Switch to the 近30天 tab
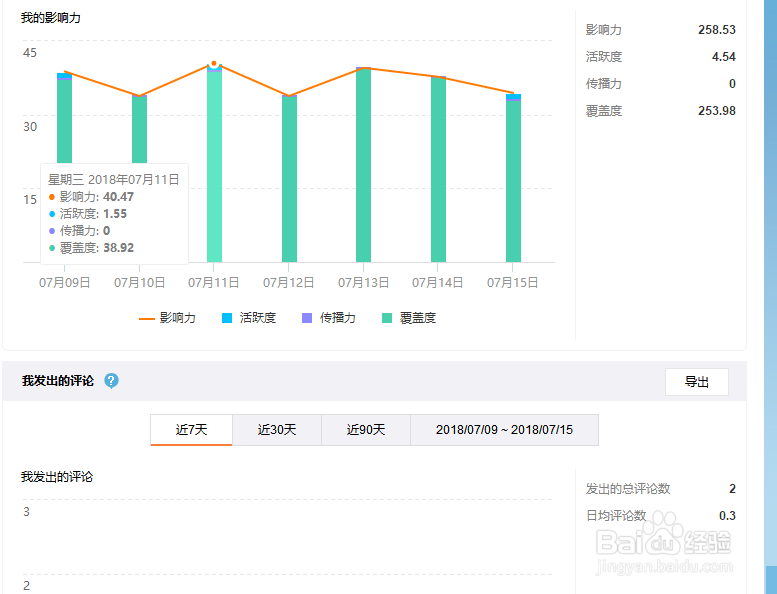The width and height of the screenshot is (777, 594). coord(277,430)
